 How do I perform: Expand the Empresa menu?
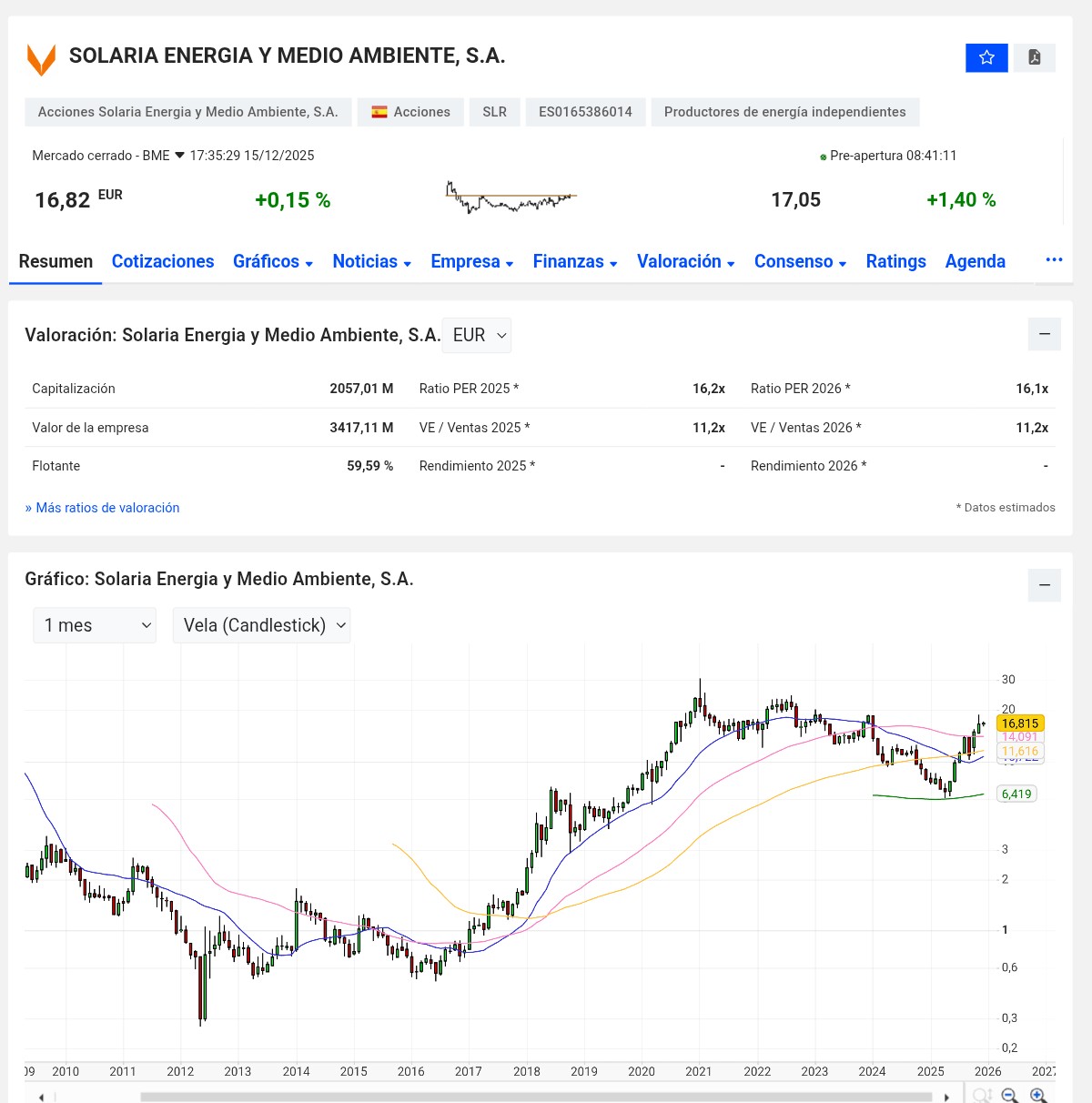click(472, 261)
